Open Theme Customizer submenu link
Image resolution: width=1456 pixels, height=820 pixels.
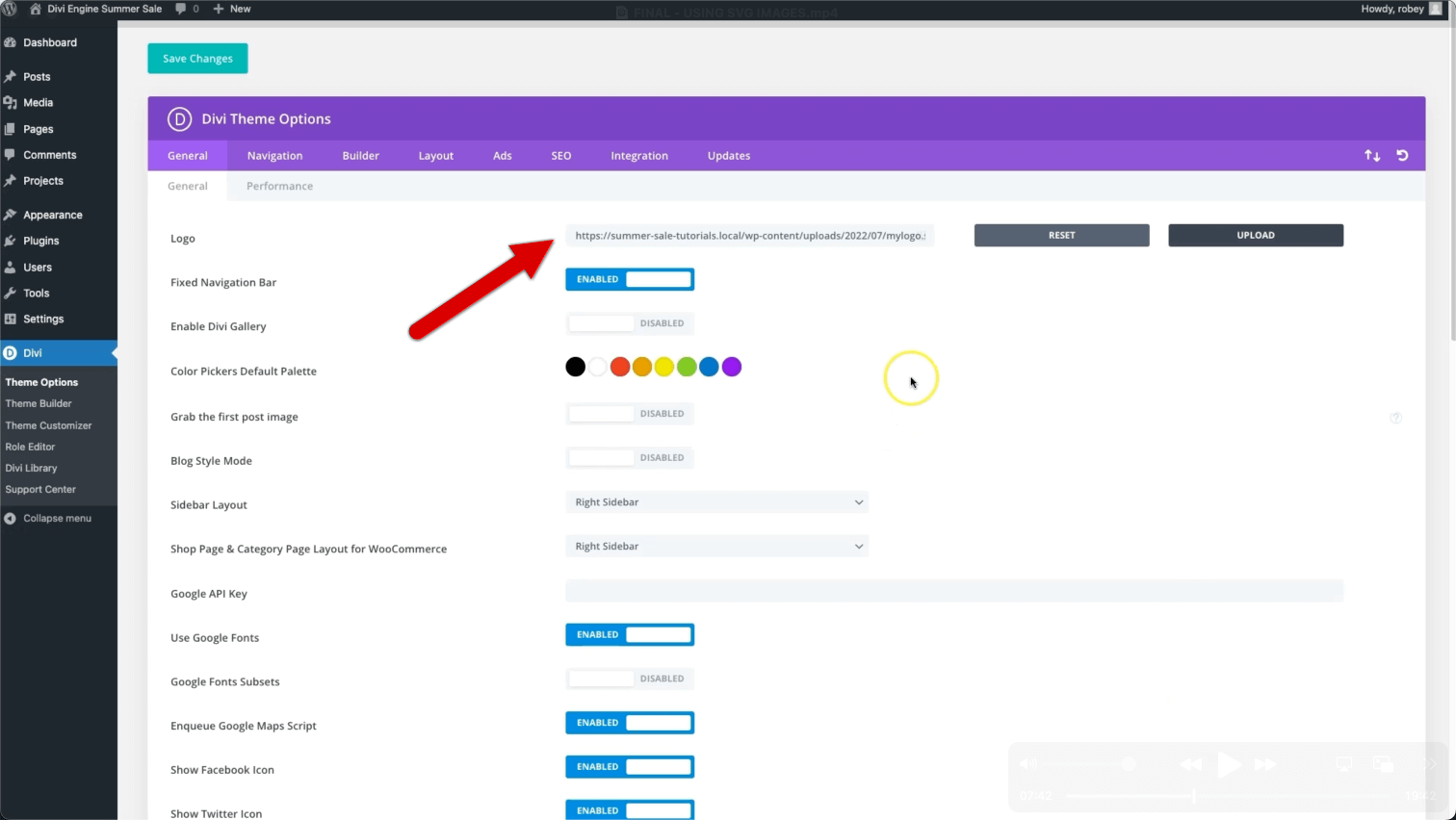tap(48, 425)
